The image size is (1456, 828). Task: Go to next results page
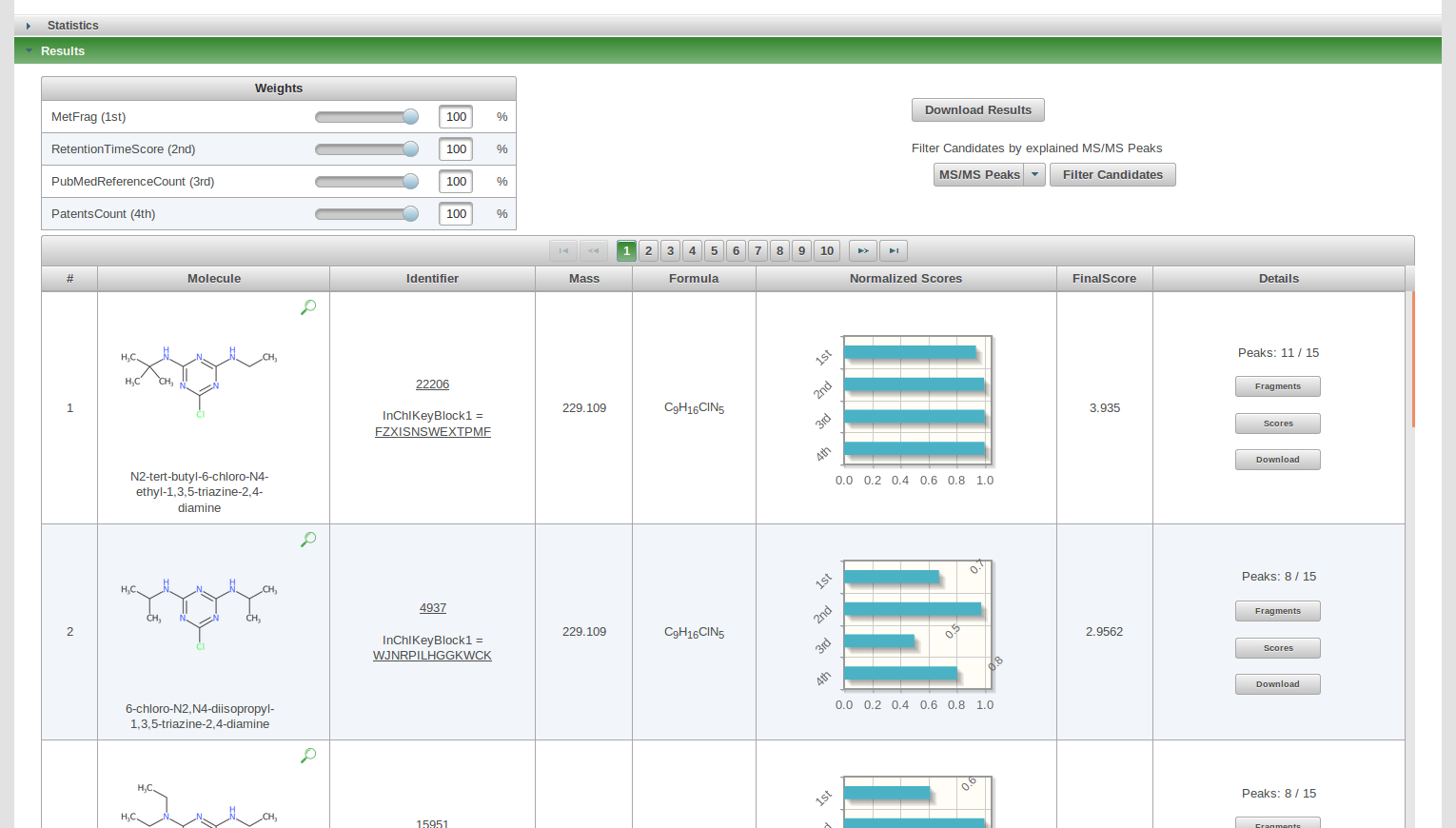coord(863,250)
